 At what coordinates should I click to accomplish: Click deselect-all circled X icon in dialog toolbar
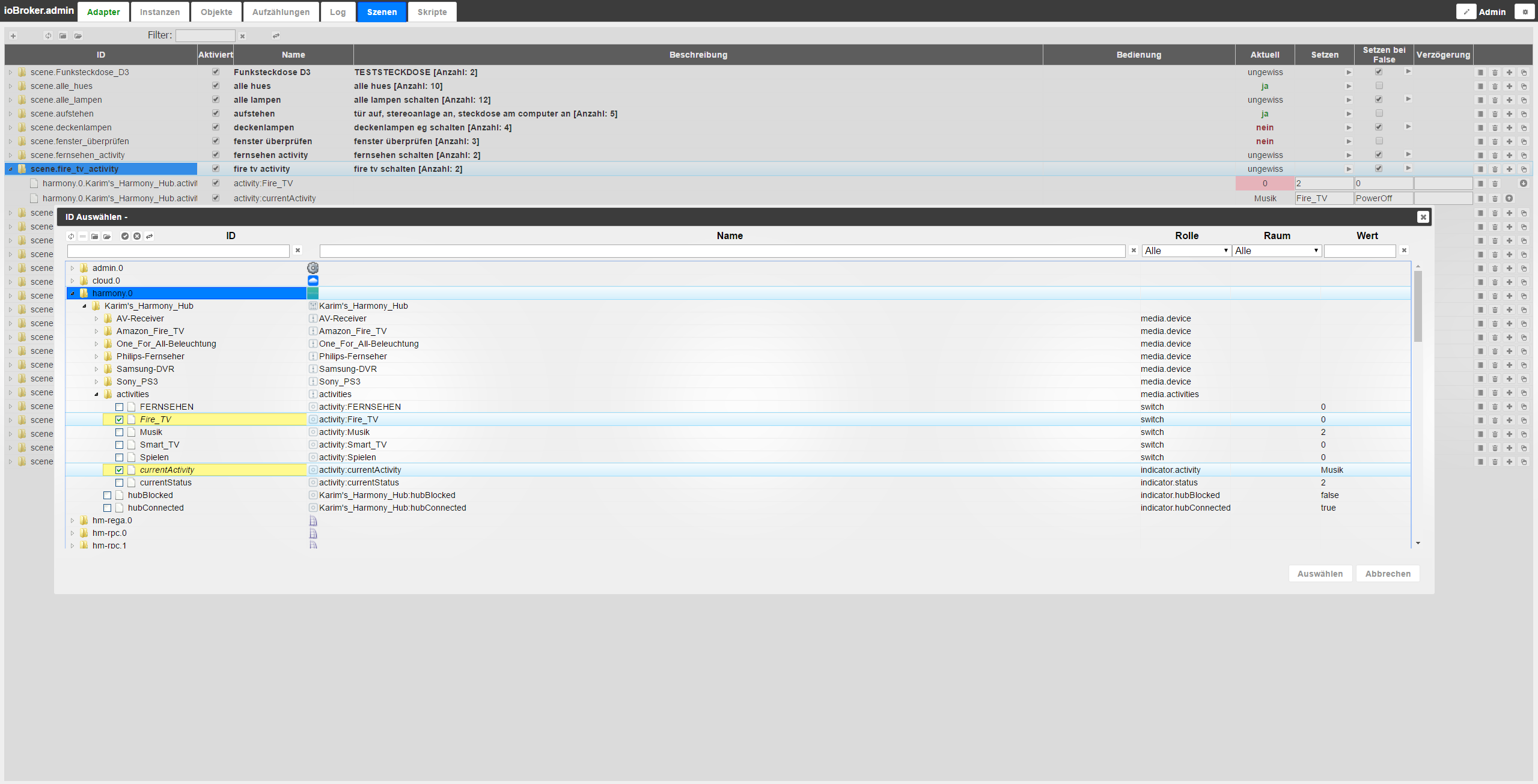coord(137,236)
